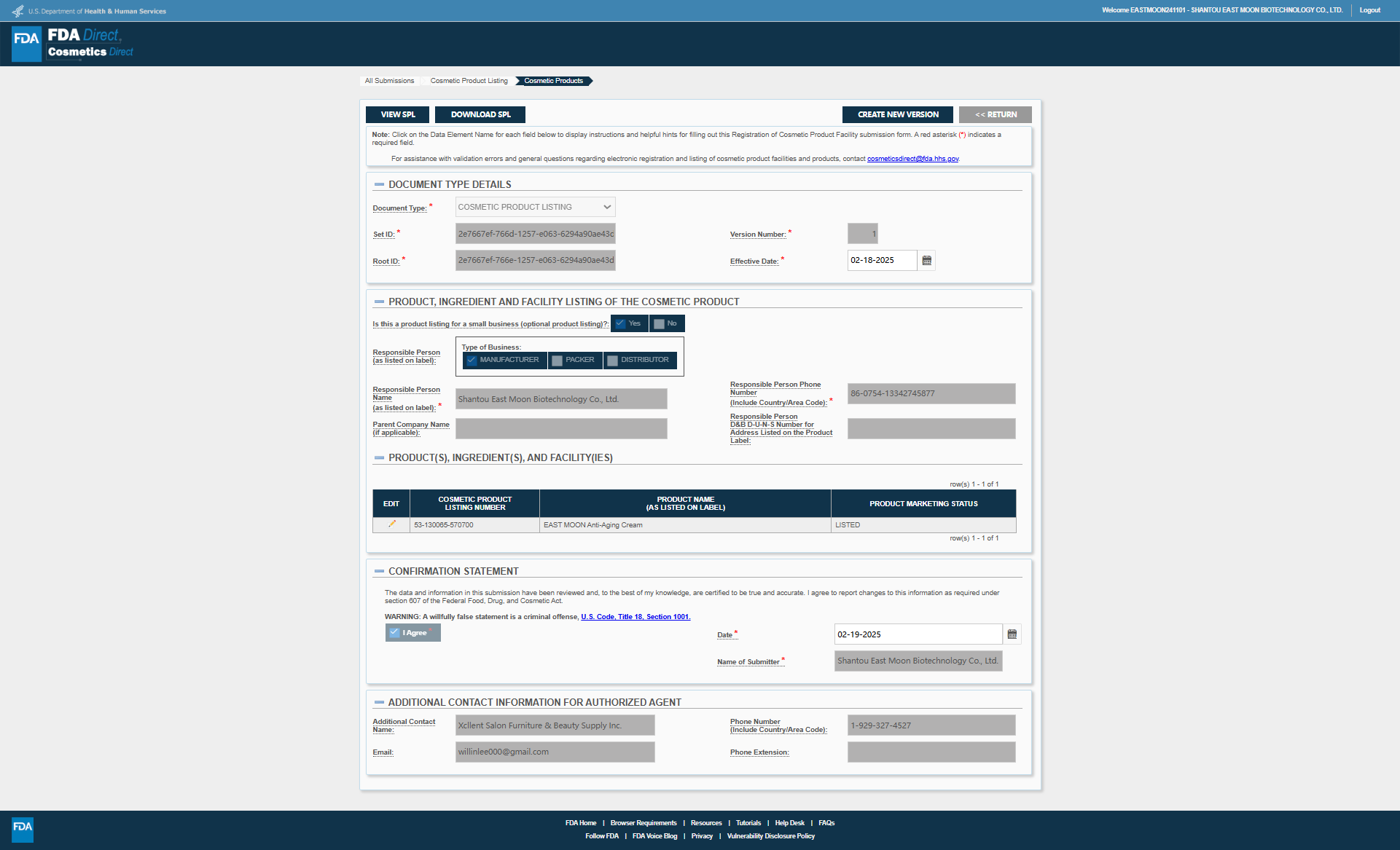This screenshot has height=850, width=1400.
Task: Click the Logout link
Action: (1369, 10)
